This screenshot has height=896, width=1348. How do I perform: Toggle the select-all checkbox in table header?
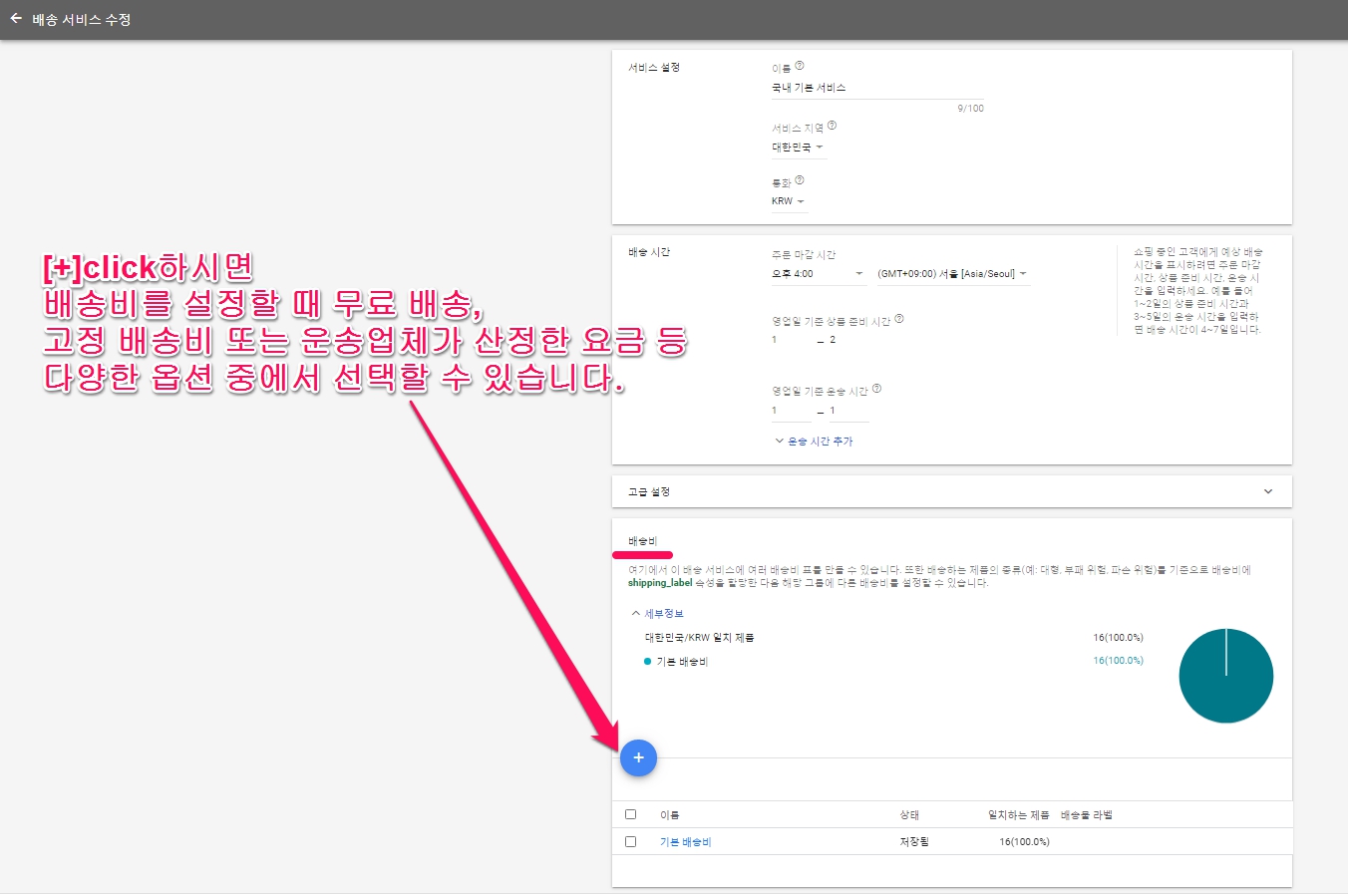pyautogui.click(x=630, y=814)
